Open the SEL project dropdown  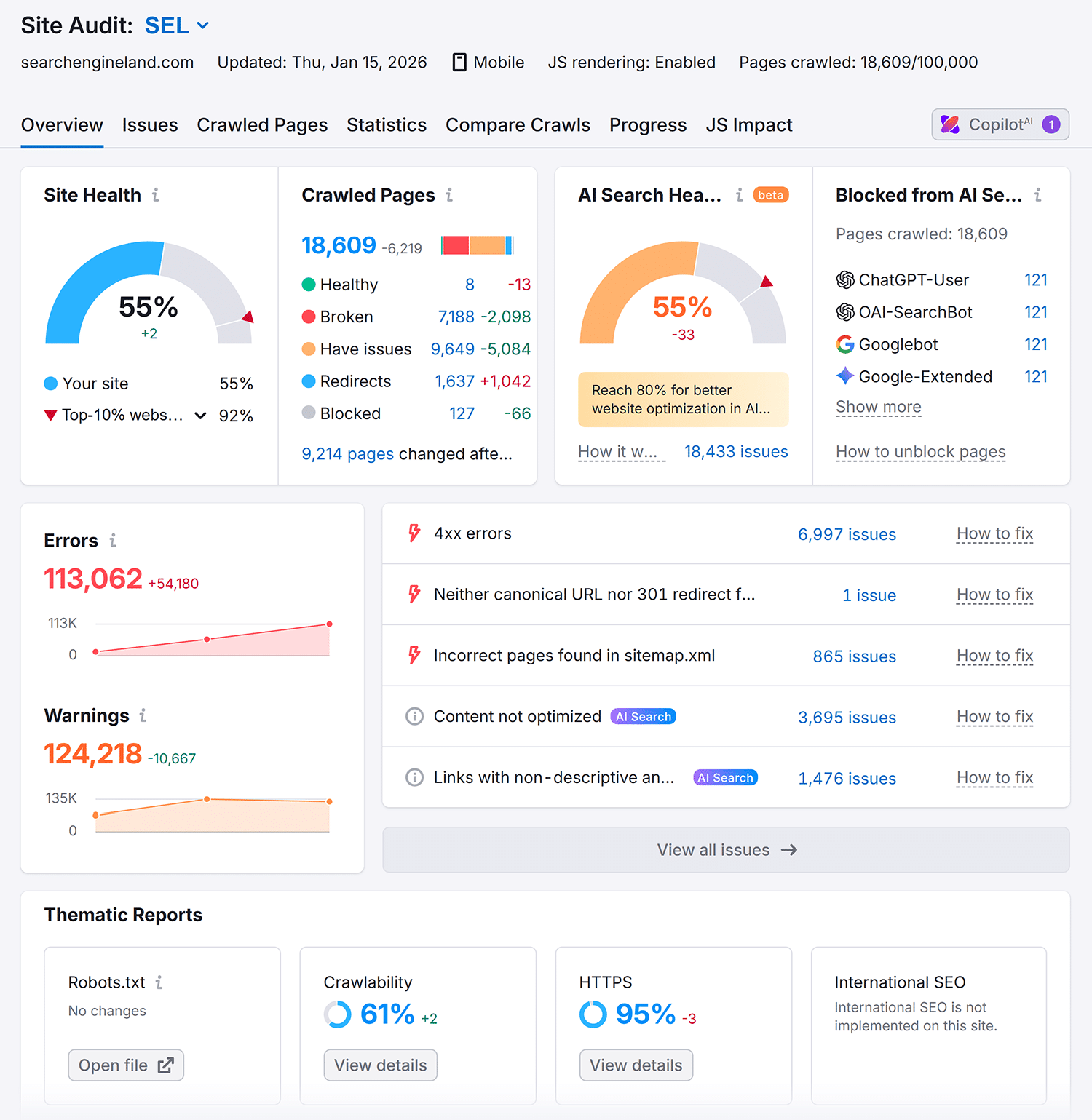(178, 25)
